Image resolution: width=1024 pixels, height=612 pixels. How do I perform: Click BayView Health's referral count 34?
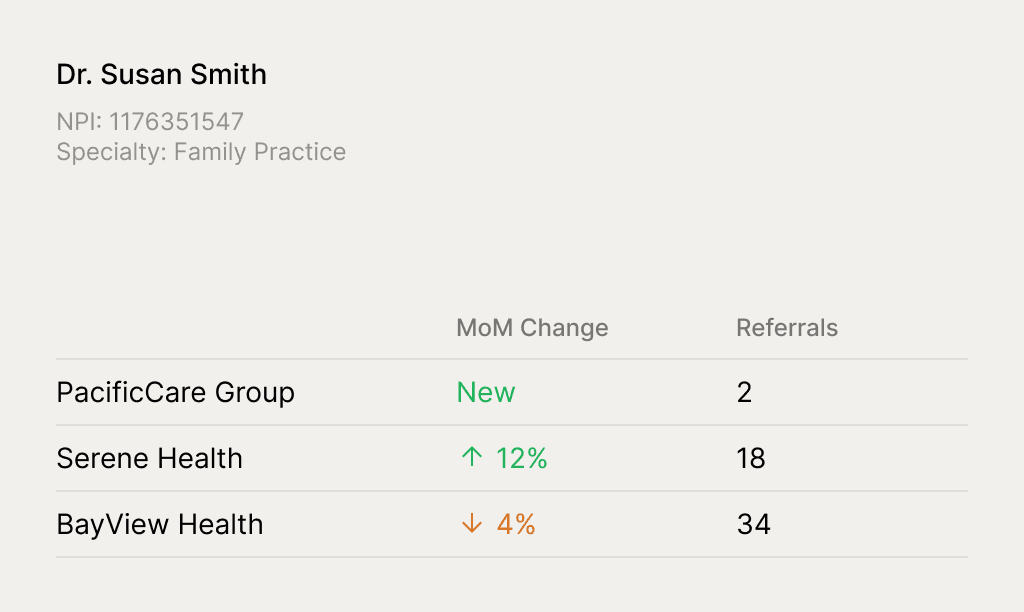(754, 524)
